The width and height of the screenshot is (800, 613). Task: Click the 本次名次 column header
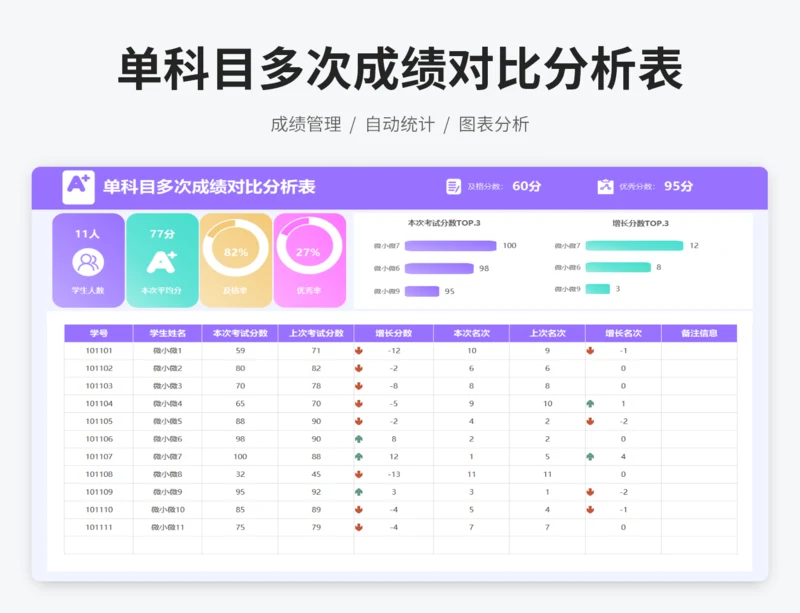tap(471, 333)
